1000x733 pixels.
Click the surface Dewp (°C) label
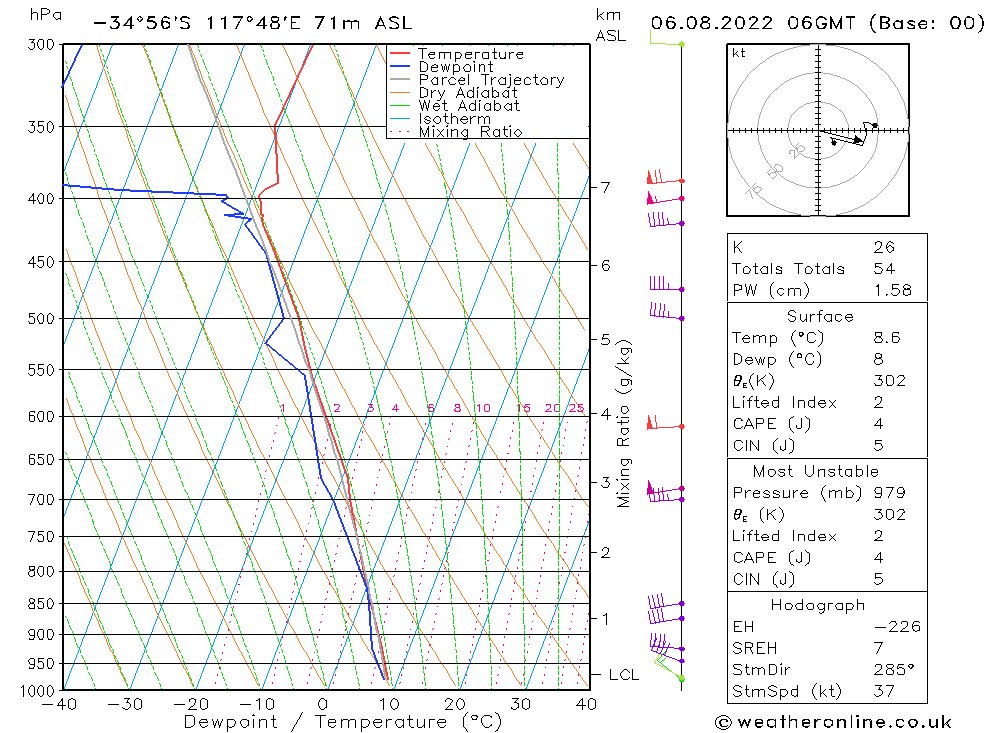click(x=777, y=360)
